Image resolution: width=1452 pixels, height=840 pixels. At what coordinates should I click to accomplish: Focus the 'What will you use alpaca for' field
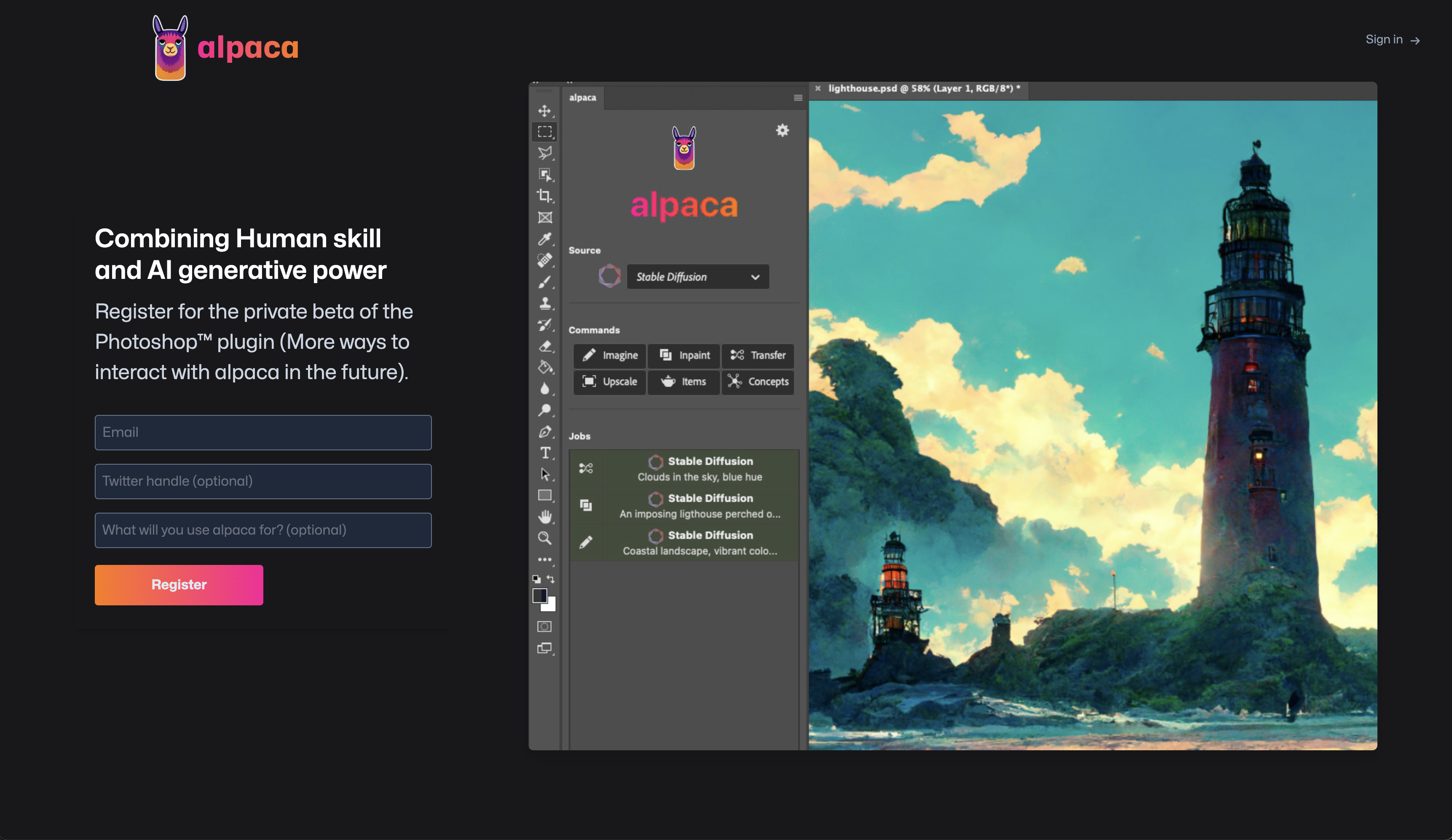click(x=263, y=531)
